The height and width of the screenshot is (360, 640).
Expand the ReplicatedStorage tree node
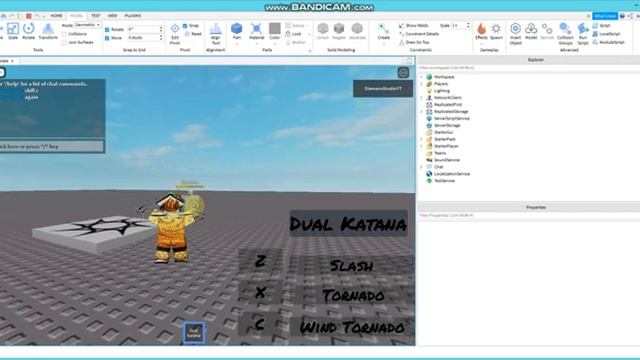422,111
